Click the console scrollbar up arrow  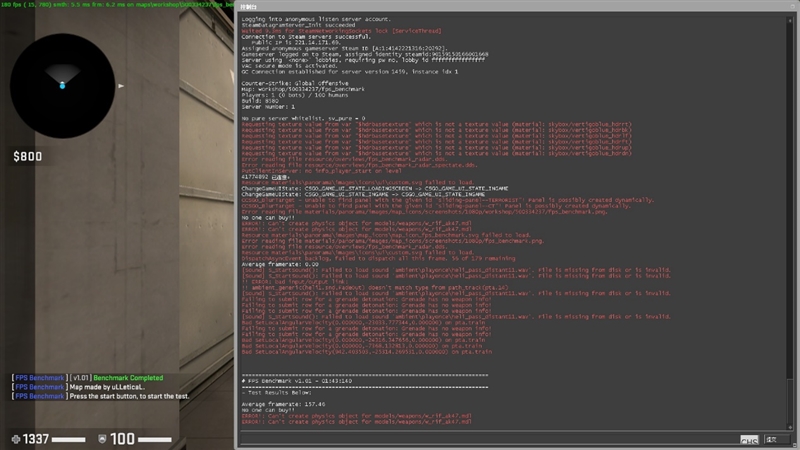790,21
